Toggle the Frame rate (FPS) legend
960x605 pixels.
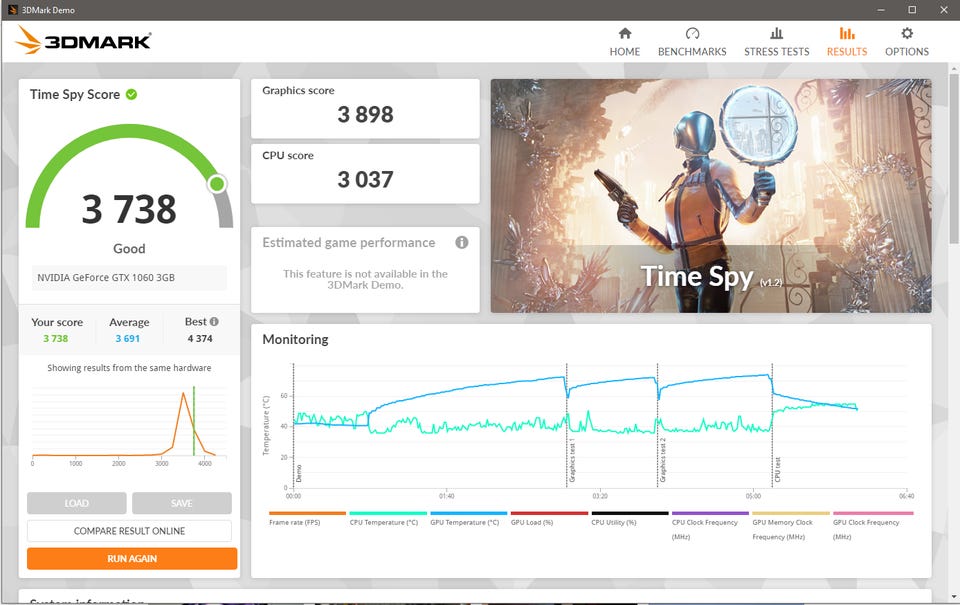click(307, 519)
